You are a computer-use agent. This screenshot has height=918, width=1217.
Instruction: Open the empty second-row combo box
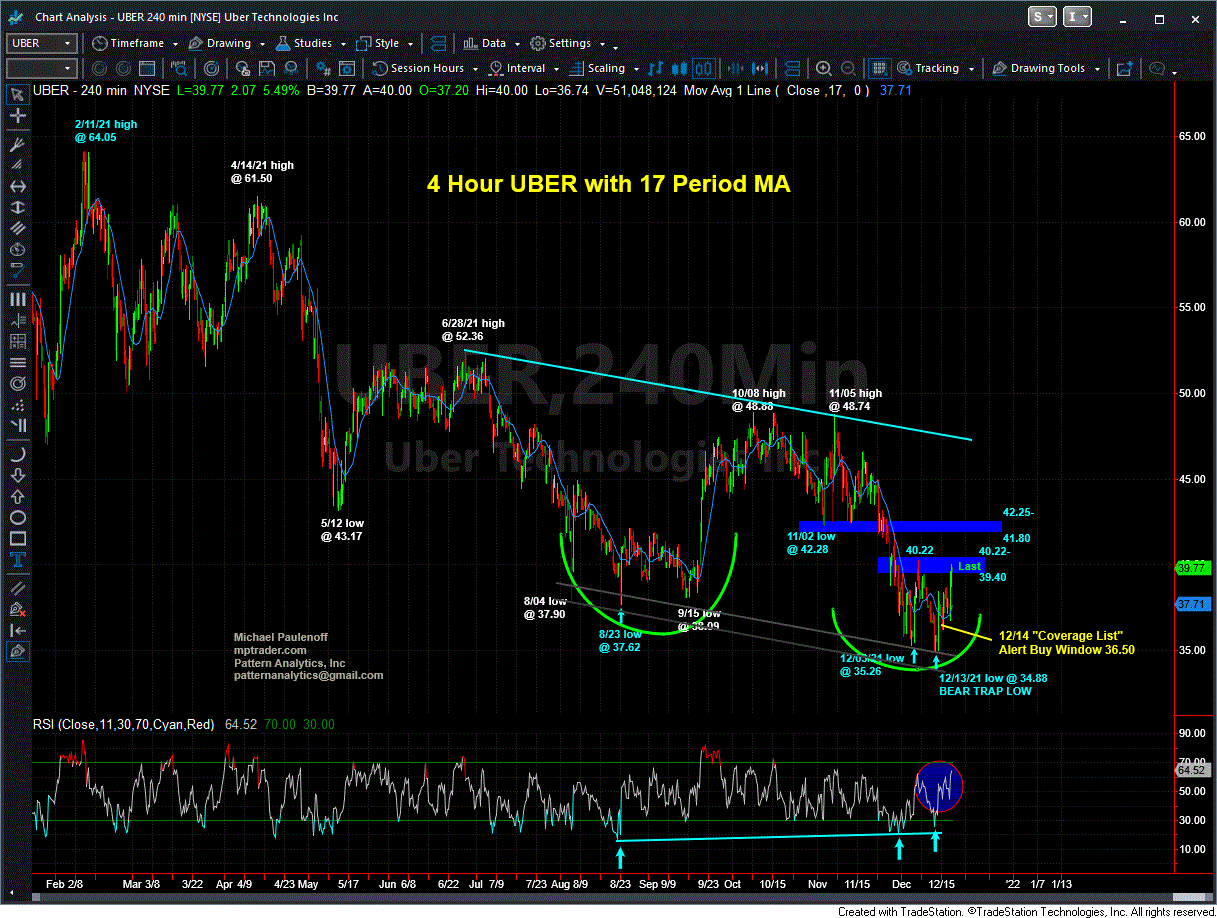[x=41, y=69]
